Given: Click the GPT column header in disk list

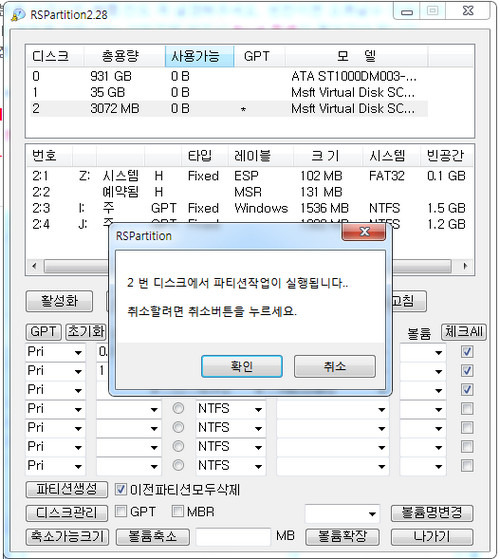Looking at the screenshot, I should (x=259, y=56).
